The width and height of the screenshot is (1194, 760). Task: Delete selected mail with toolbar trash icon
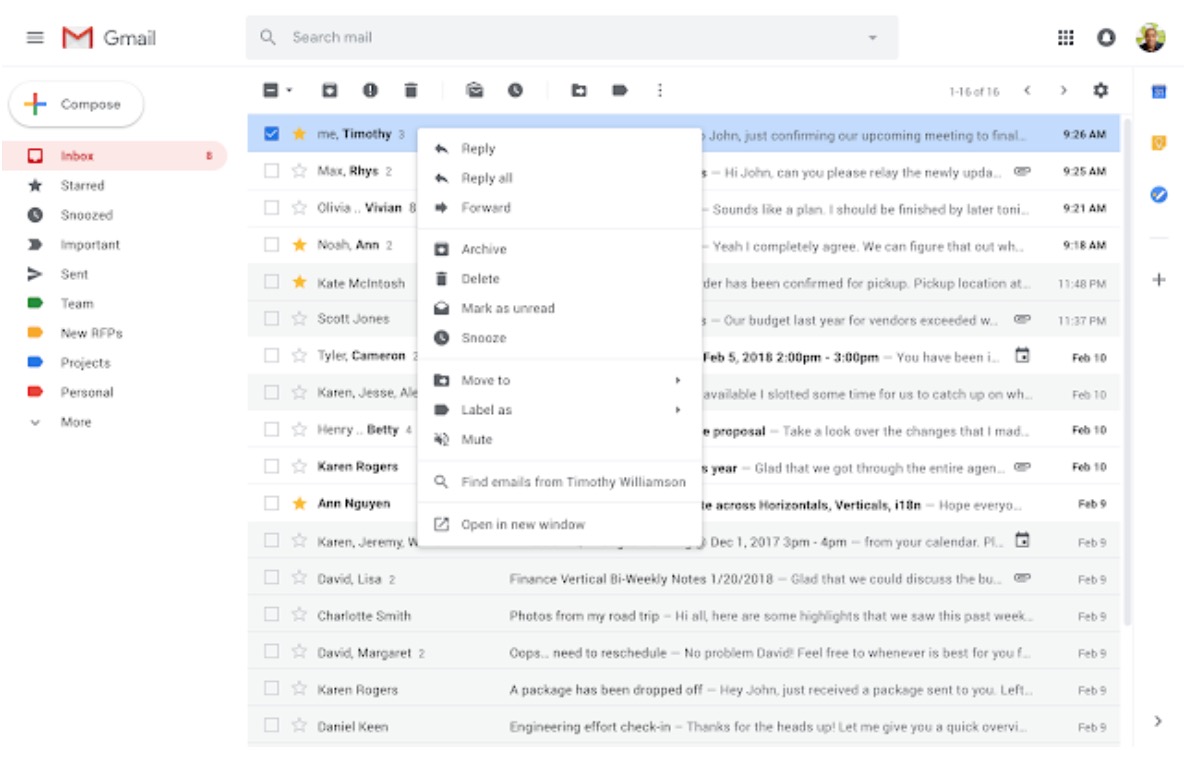coord(410,91)
